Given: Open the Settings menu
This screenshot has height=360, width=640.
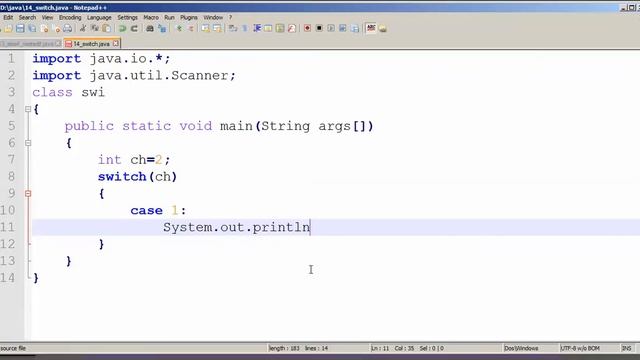Looking at the screenshot, I should (128, 18).
